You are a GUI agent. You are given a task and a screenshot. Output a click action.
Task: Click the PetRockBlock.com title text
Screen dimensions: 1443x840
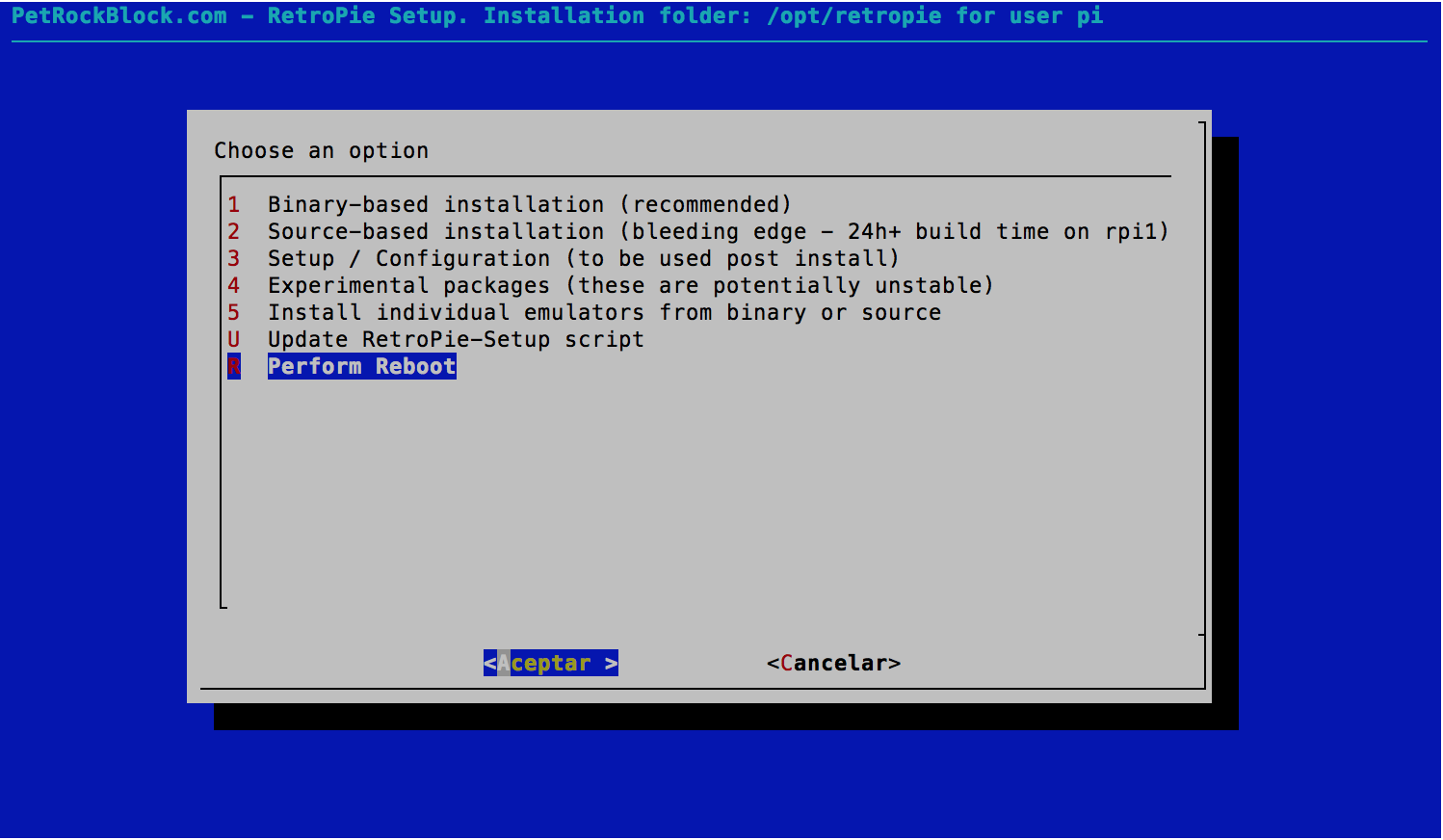119,15
